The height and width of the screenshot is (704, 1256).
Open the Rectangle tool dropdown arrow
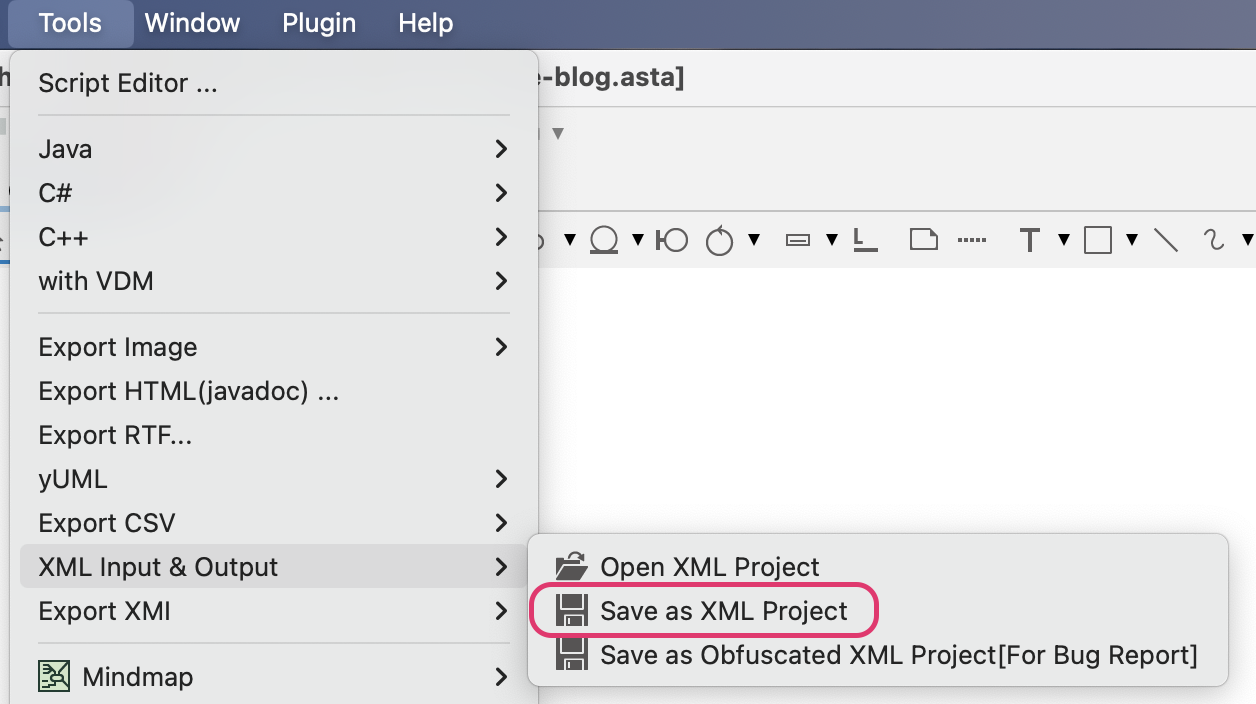1131,240
